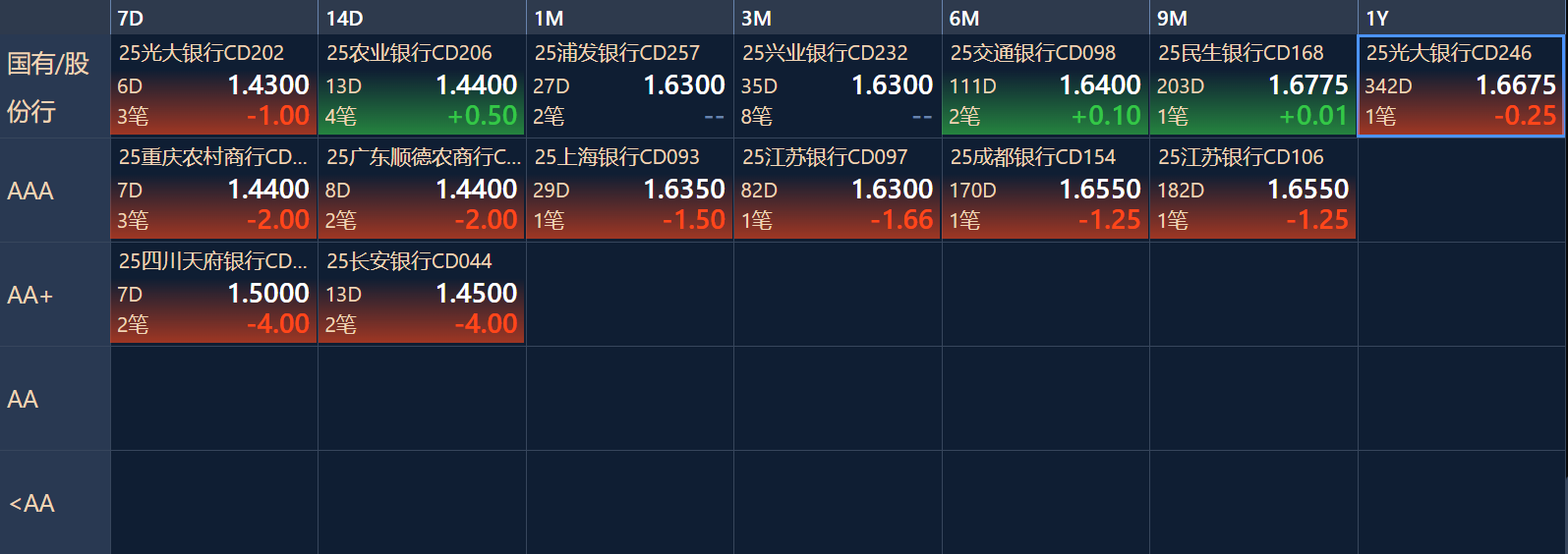
Task: Click the 6D remaining days label
Action: coord(130,86)
